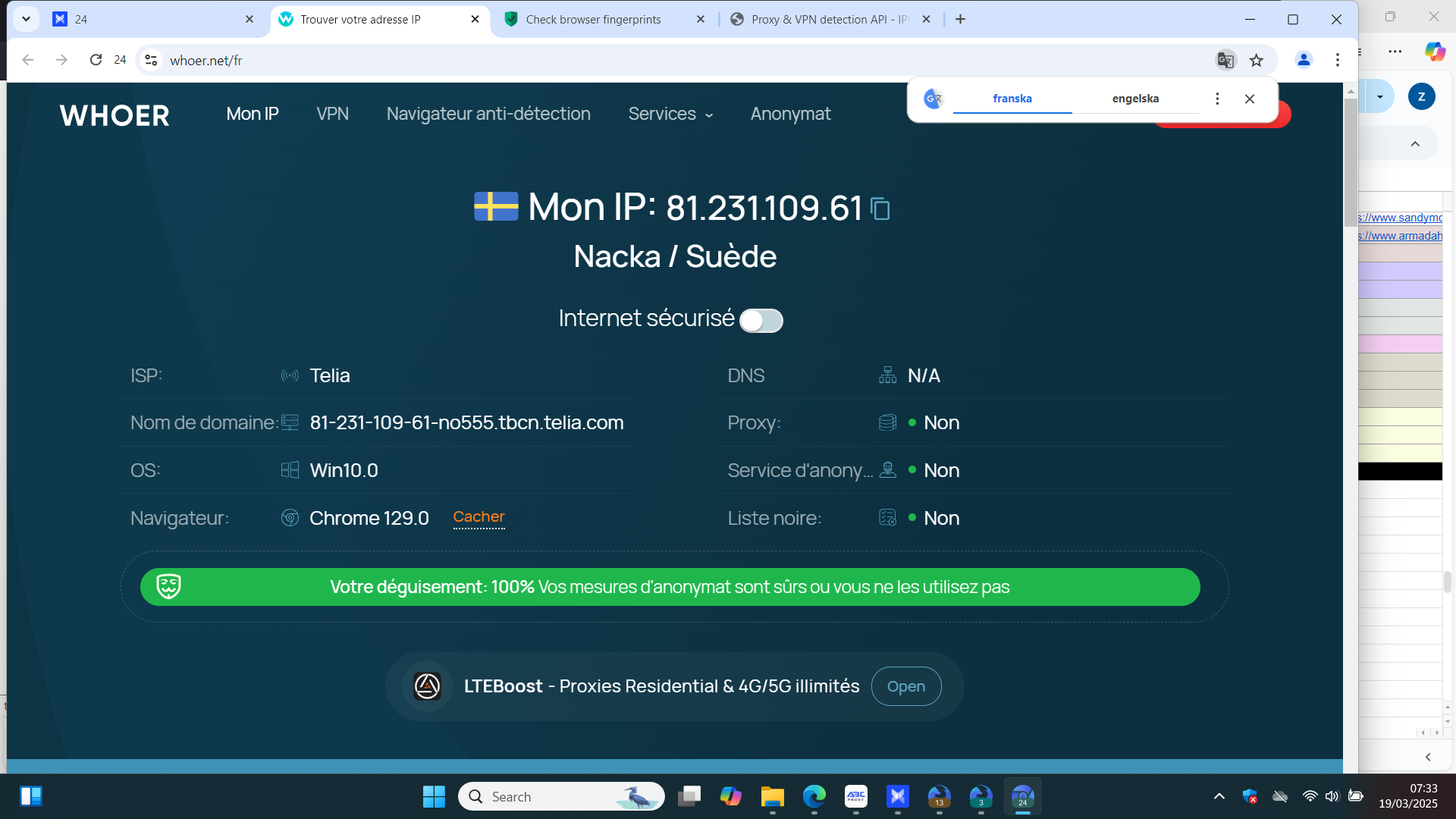The width and height of the screenshot is (1456, 819).
Task: Bookmark this page with the star icon
Action: coord(1257,60)
